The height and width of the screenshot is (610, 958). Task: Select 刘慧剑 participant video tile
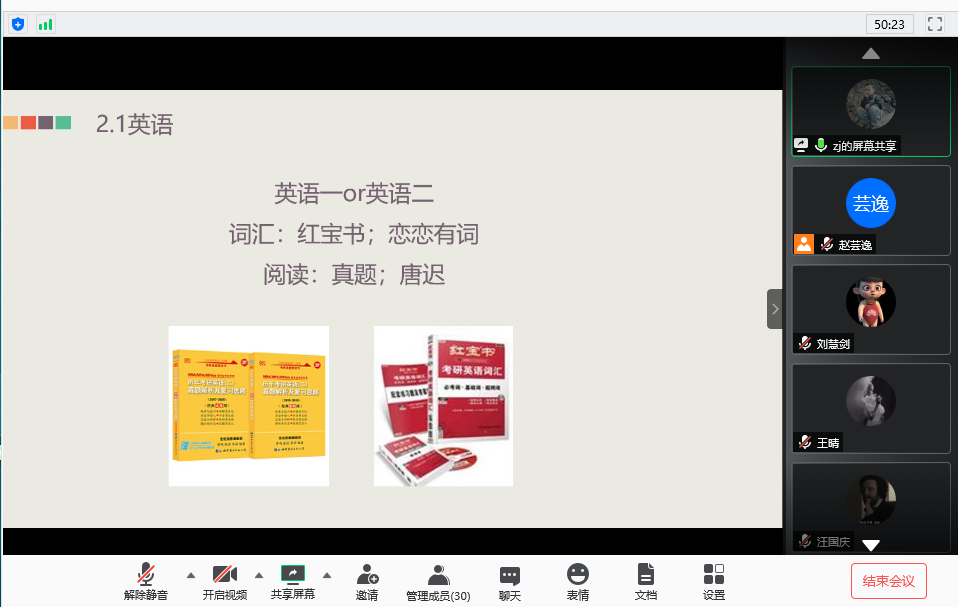pos(870,308)
